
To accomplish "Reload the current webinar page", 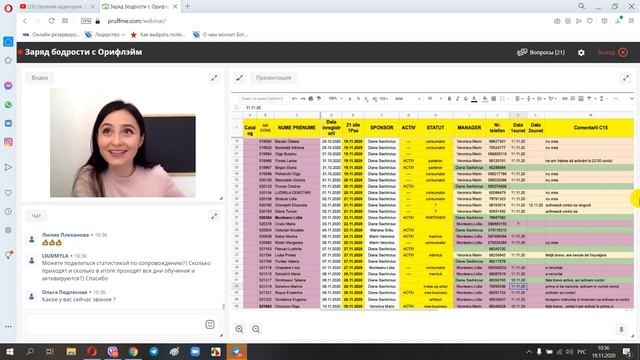I will click(51, 21).
